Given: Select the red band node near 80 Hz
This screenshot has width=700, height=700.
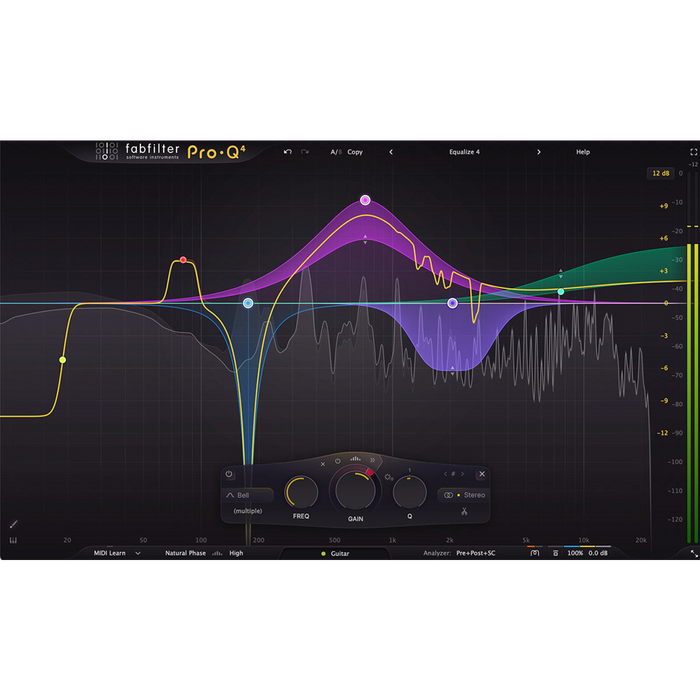Looking at the screenshot, I should click(x=183, y=260).
